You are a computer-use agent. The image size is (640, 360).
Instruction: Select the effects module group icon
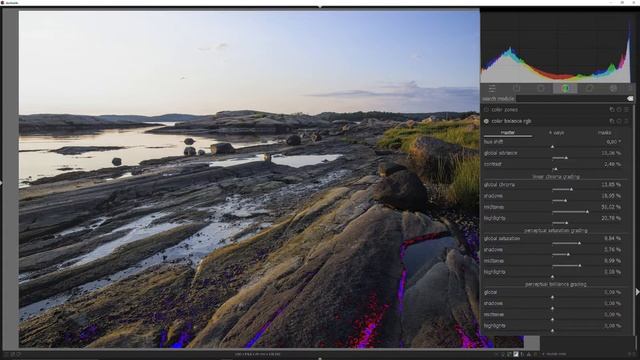tap(613, 88)
